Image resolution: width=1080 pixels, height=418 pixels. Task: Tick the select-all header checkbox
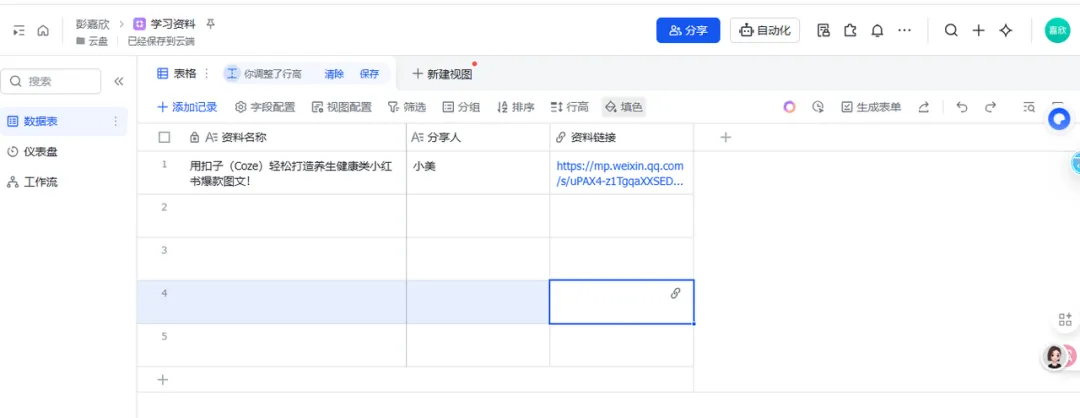pos(165,137)
